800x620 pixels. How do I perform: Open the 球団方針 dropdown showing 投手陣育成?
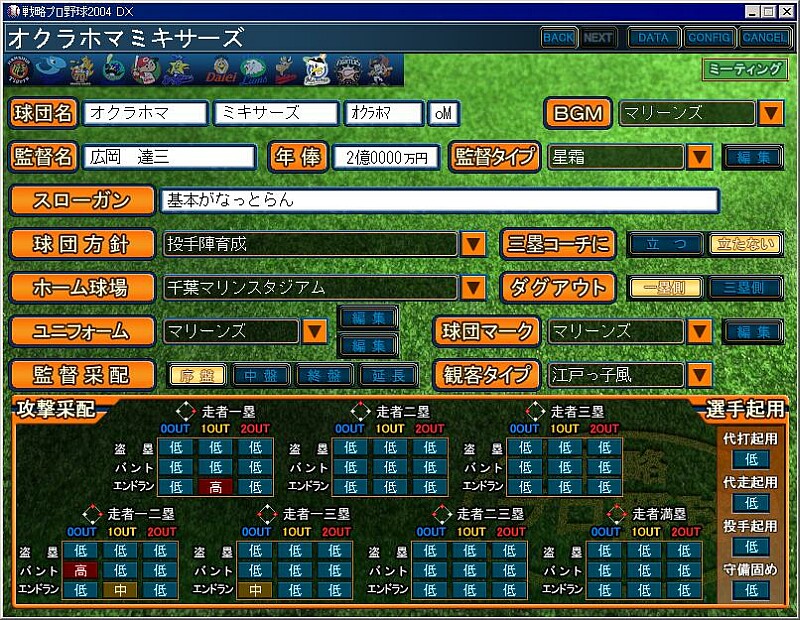pyautogui.click(x=473, y=244)
